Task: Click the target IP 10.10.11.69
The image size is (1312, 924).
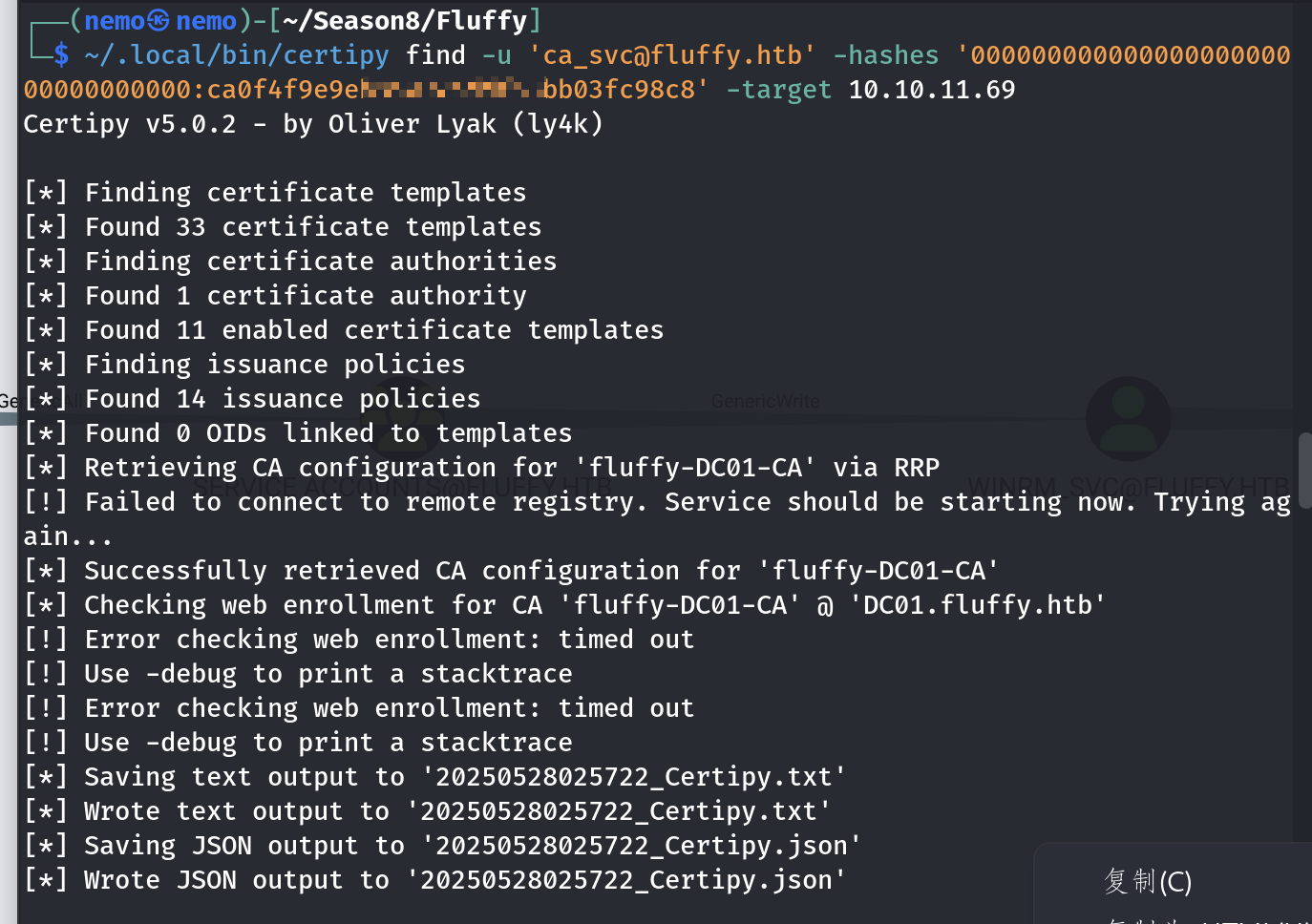Action: click(932, 90)
